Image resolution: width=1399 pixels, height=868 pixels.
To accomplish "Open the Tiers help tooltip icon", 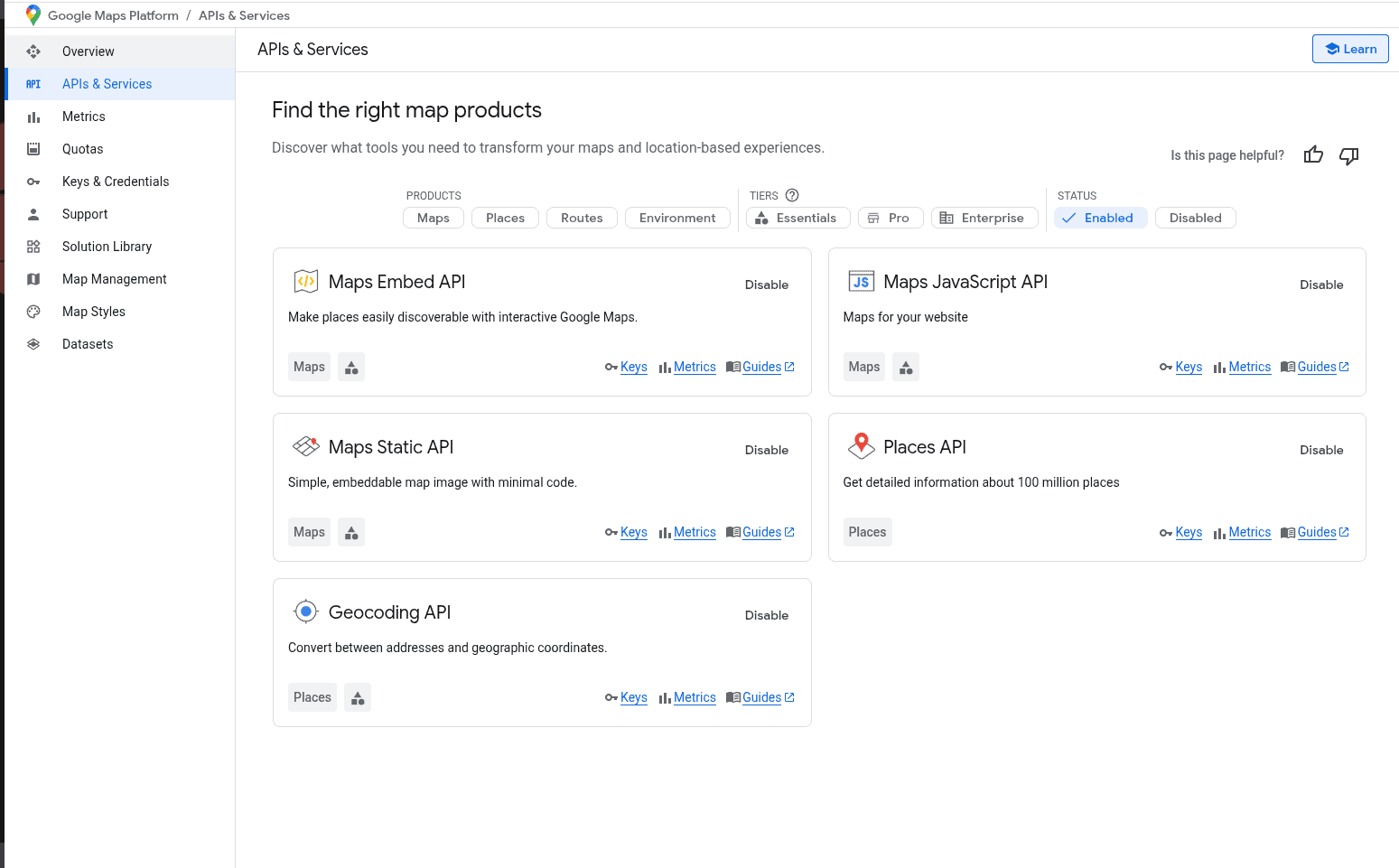I will (x=792, y=195).
